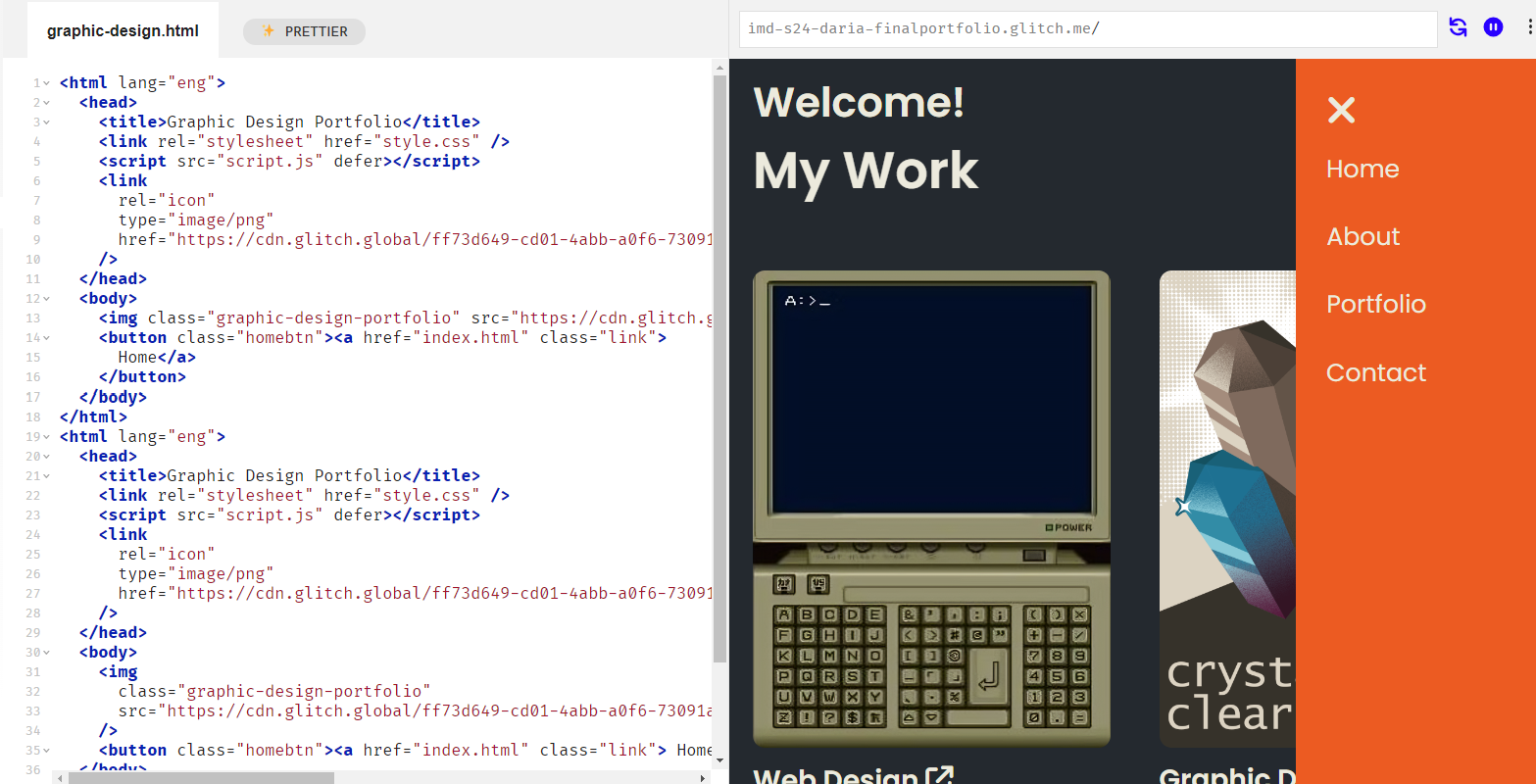Click the external link icon beside Web Design
Viewport: 1536px width, 784px height.
click(x=940, y=776)
